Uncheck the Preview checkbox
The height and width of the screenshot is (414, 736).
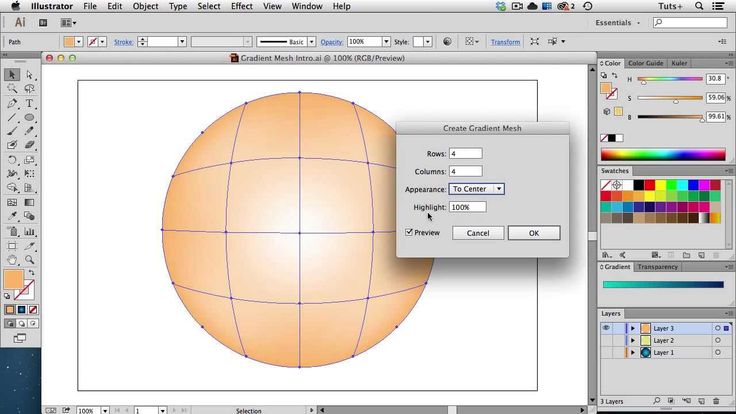click(409, 233)
